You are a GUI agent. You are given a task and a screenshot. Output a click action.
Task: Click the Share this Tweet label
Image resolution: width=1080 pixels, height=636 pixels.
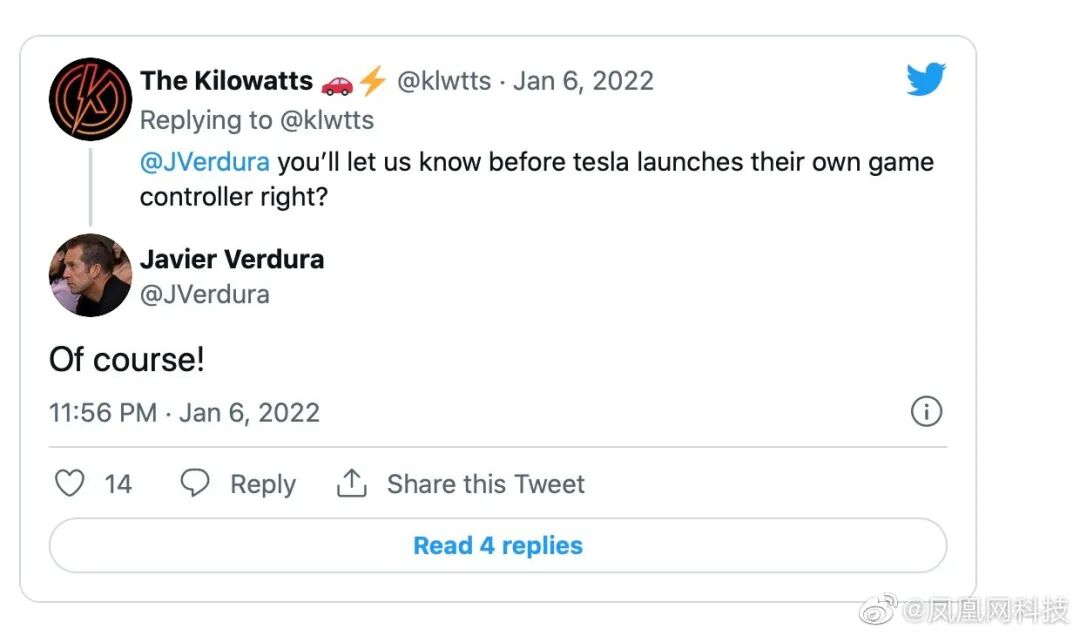click(x=486, y=485)
